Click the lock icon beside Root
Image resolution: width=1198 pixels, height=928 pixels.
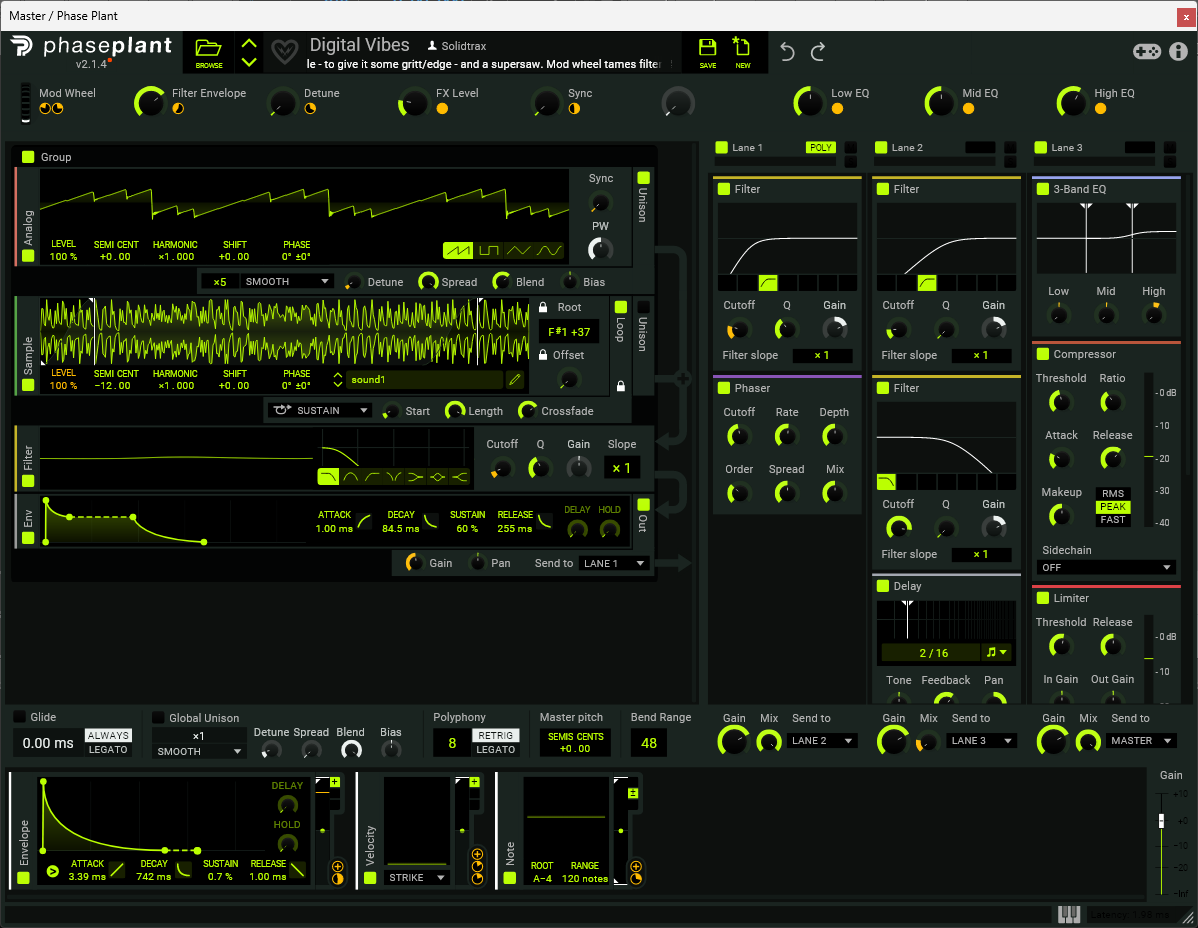point(543,307)
